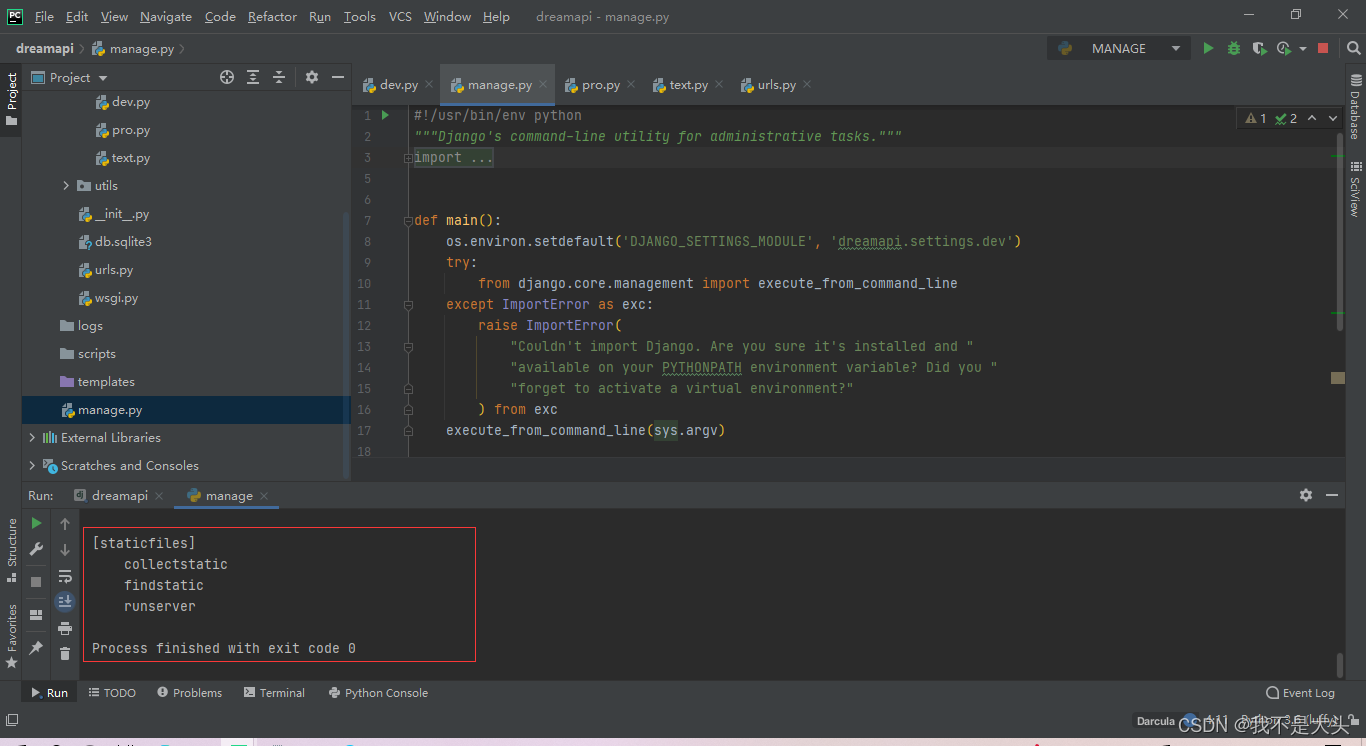
Task: Click the color scheme warning stripe marker
Action: [x=1337, y=377]
